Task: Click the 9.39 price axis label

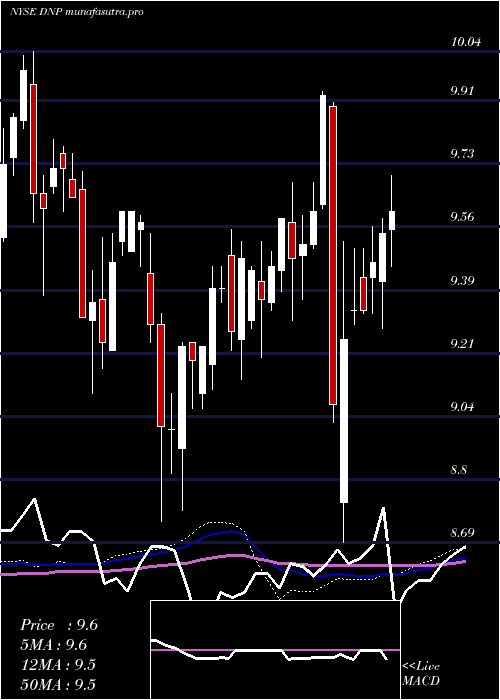Action: 464,281
